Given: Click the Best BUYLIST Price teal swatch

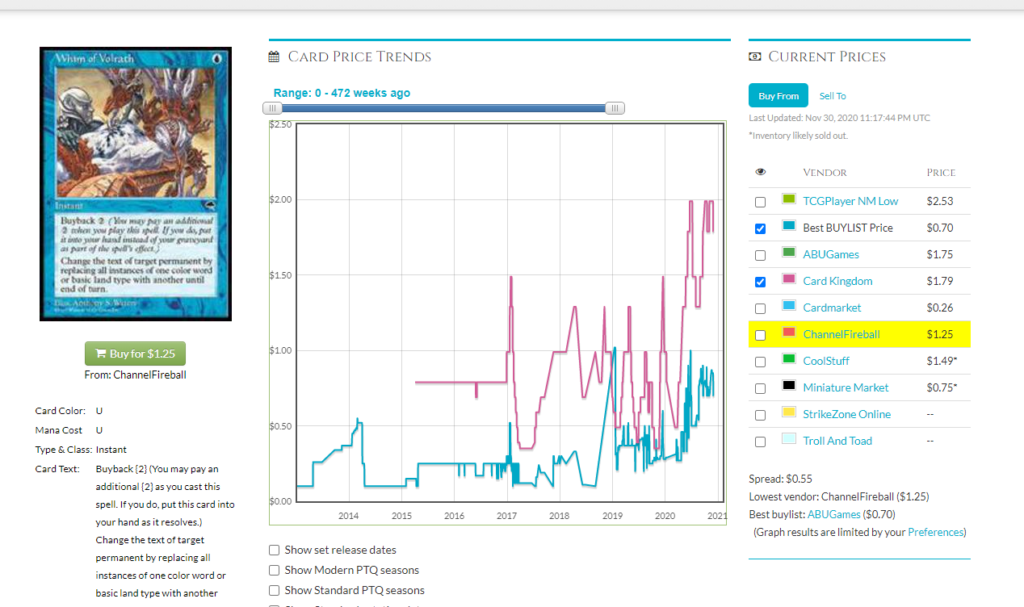Looking at the screenshot, I should [789, 225].
